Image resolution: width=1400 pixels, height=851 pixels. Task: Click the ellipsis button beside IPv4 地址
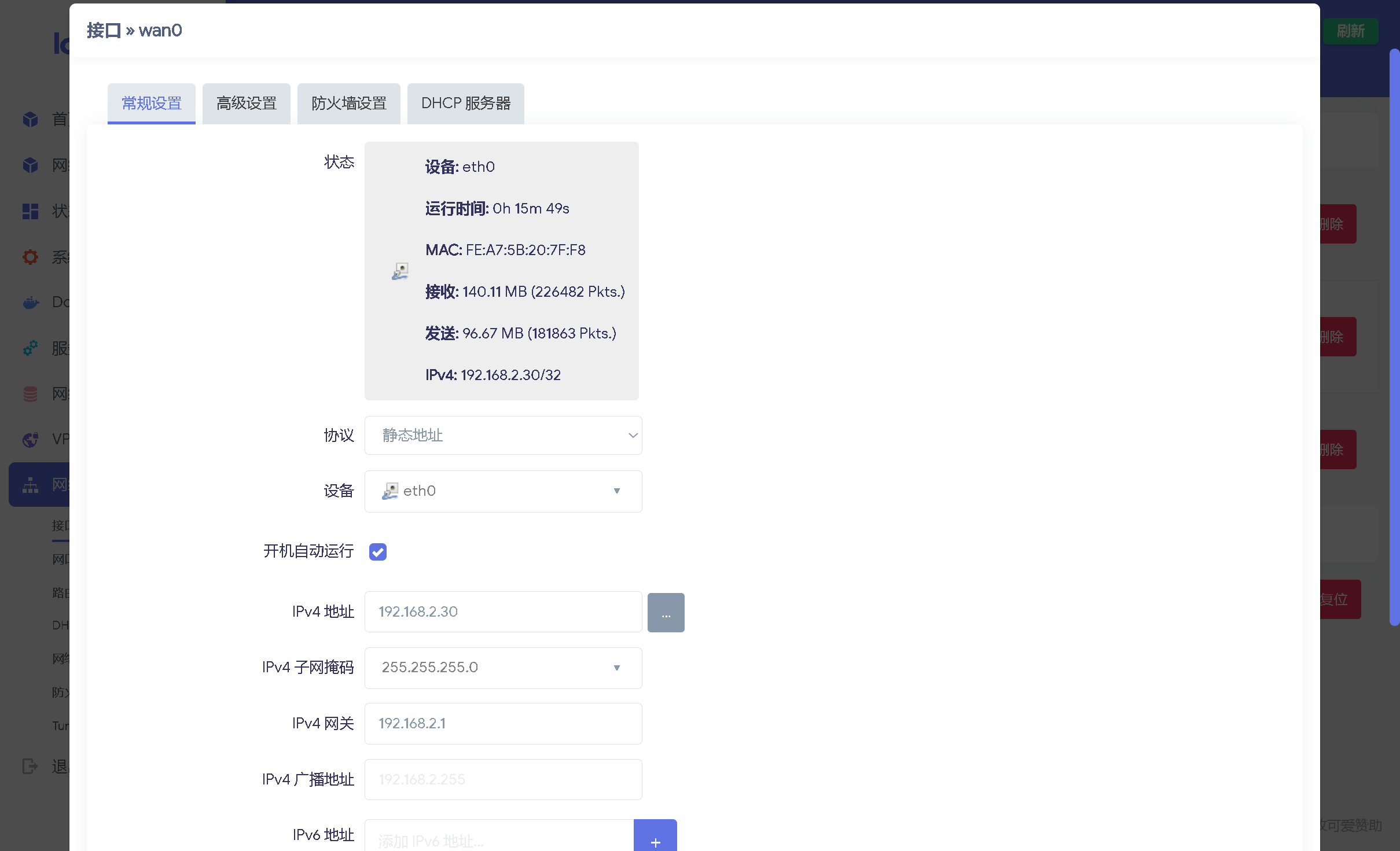[666, 613]
